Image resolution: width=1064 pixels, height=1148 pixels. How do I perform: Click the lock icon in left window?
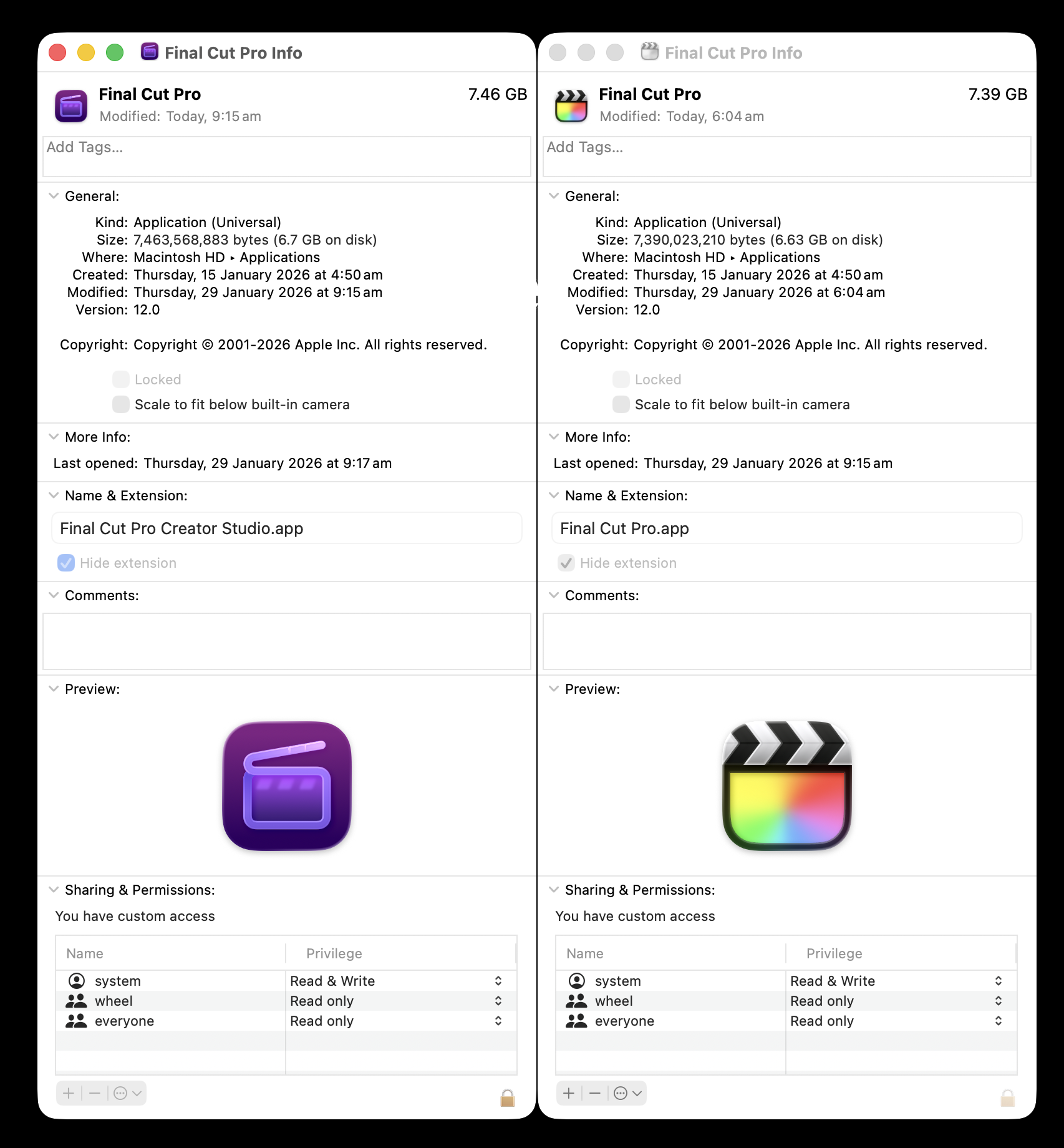(507, 1097)
